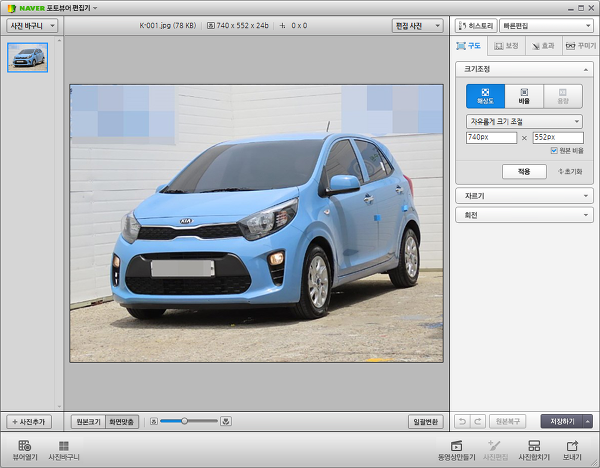Click the 저장하기 button

[562, 421]
